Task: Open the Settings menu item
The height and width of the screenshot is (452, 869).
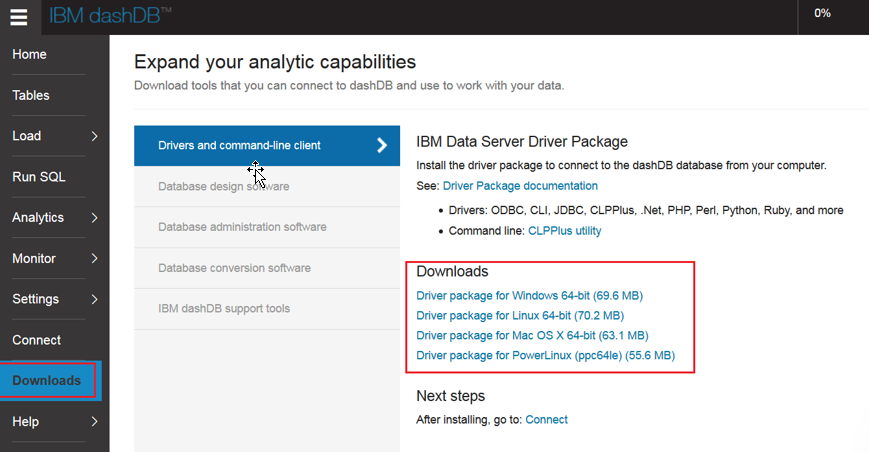Action: [x=35, y=299]
